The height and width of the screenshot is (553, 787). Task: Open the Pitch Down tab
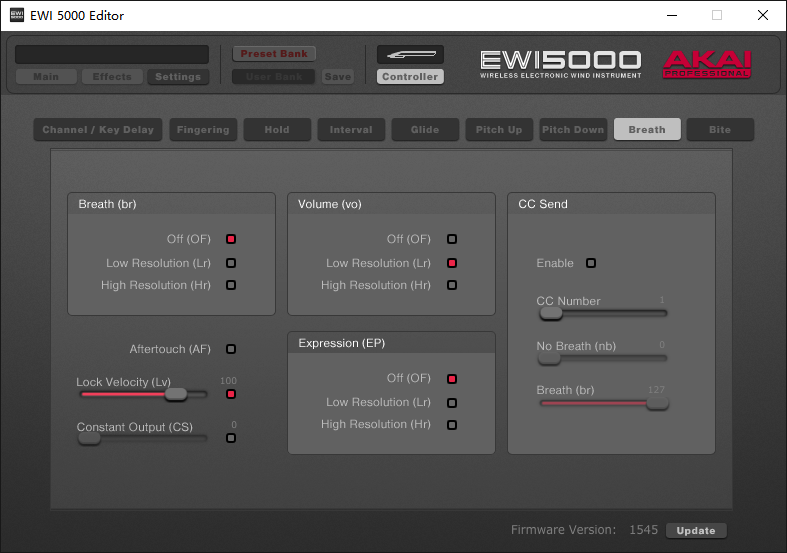[x=573, y=130]
